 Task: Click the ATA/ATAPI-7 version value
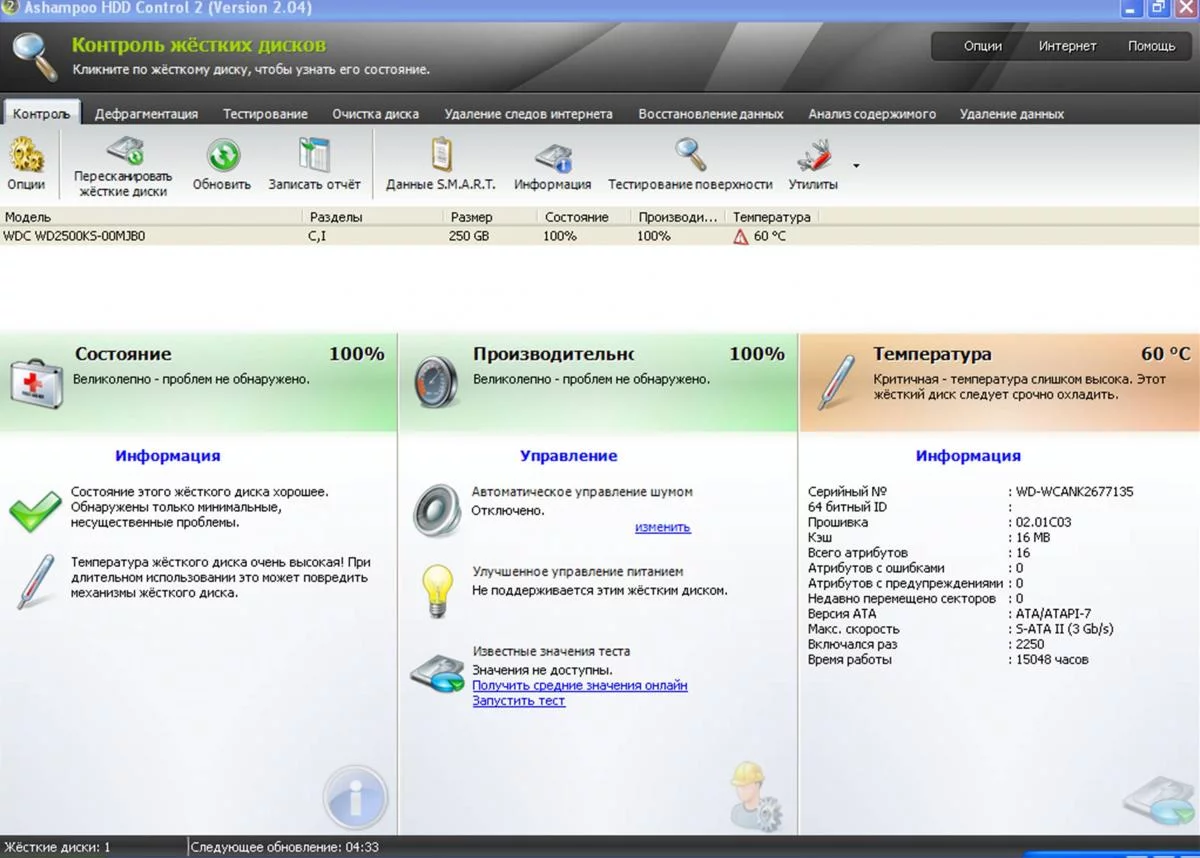(x=1055, y=614)
